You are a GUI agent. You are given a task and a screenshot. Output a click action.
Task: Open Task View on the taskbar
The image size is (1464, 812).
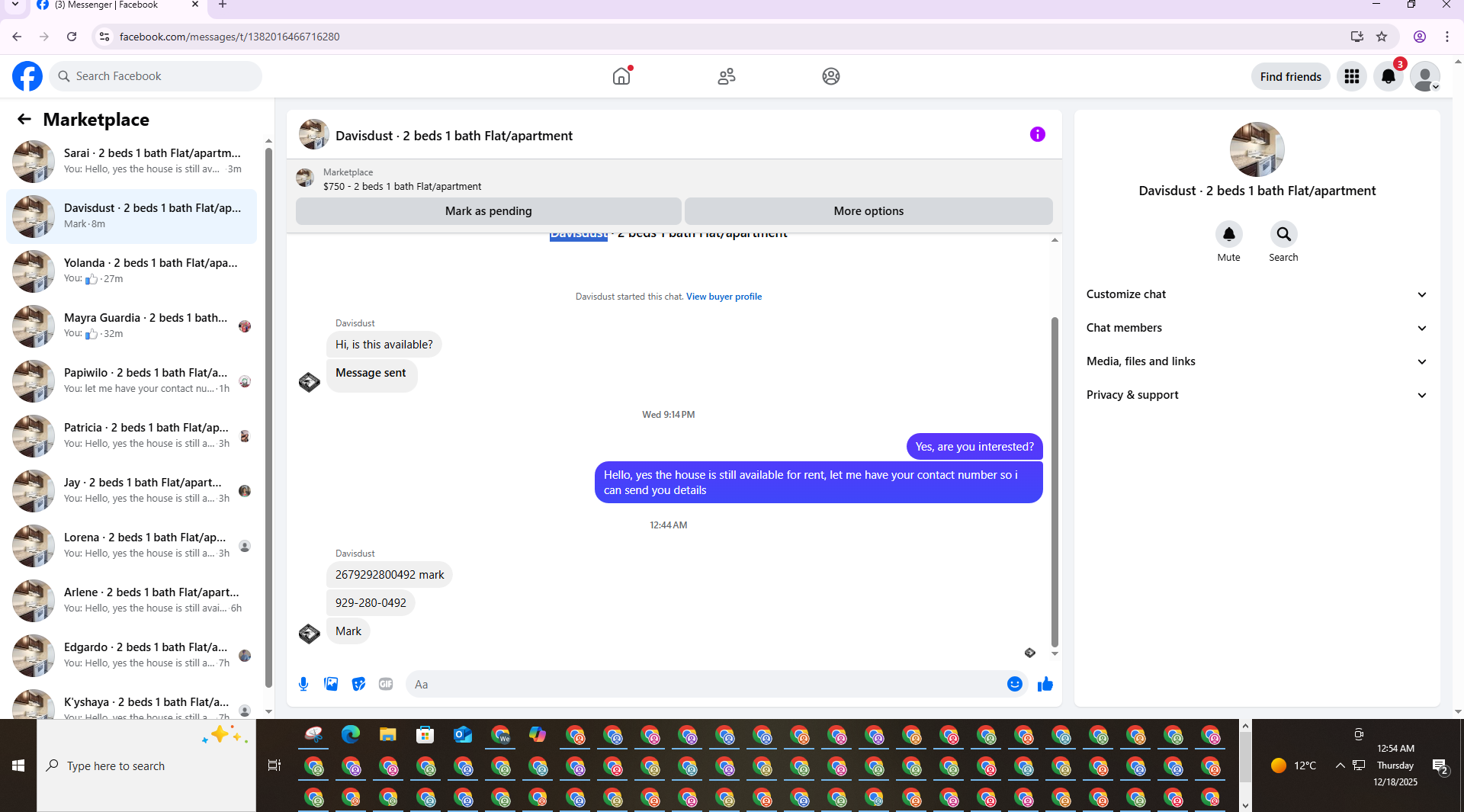274,765
